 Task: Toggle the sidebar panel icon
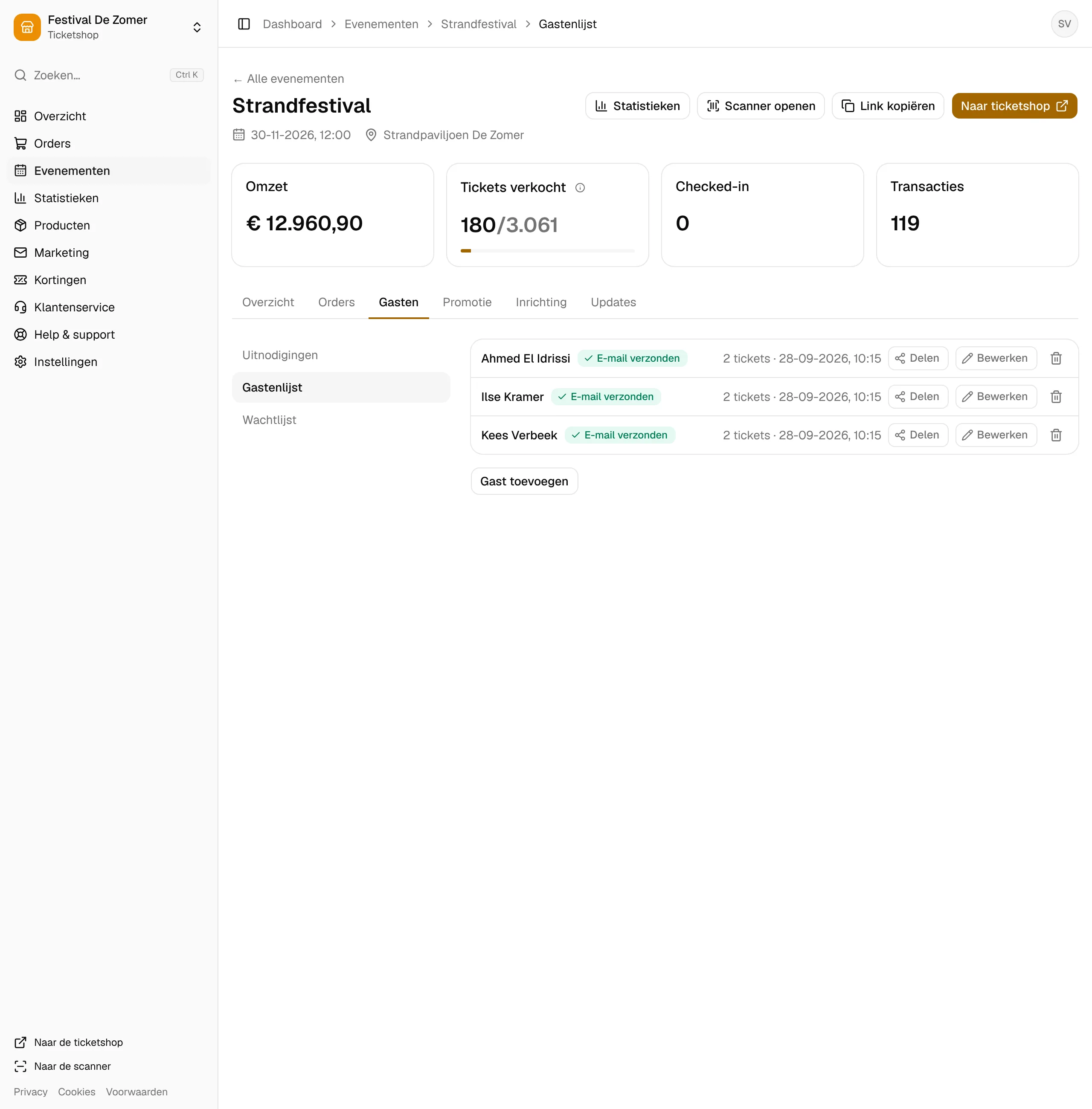pyautogui.click(x=244, y=24)
